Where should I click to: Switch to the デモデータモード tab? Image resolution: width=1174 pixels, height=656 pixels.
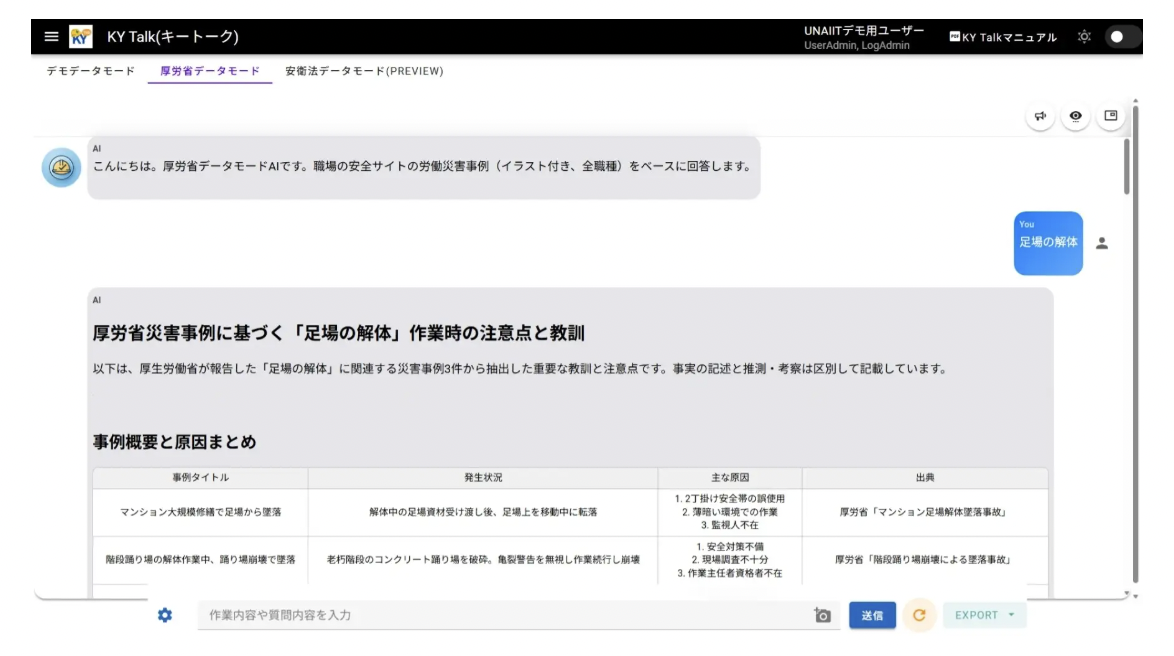click(90, 71)
